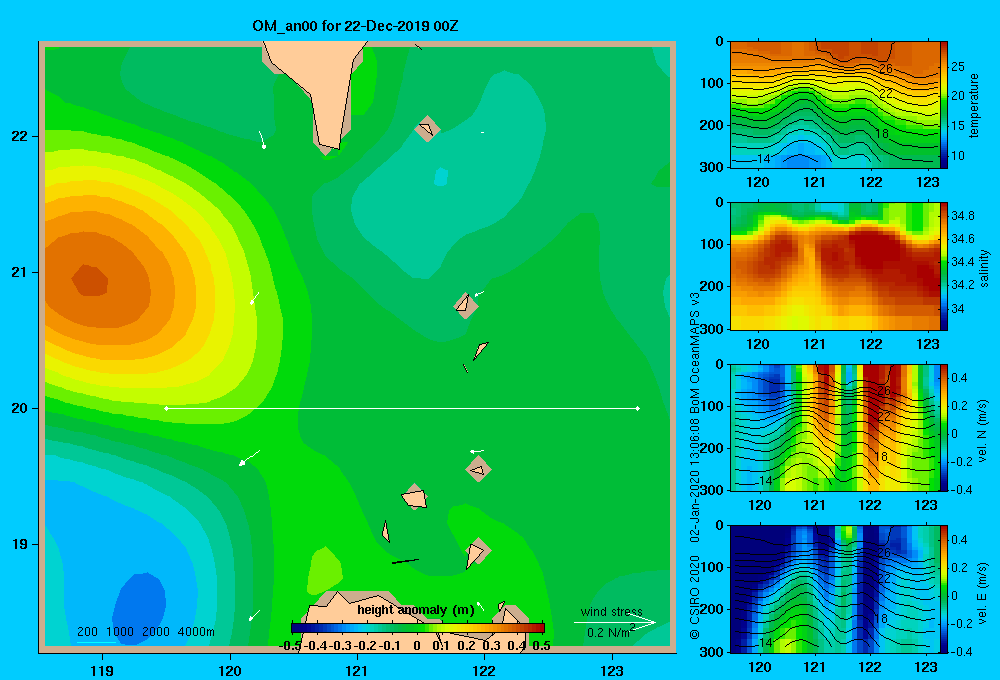
Task: Open the temperature cross-section panel
Action: tap(835, 105)
